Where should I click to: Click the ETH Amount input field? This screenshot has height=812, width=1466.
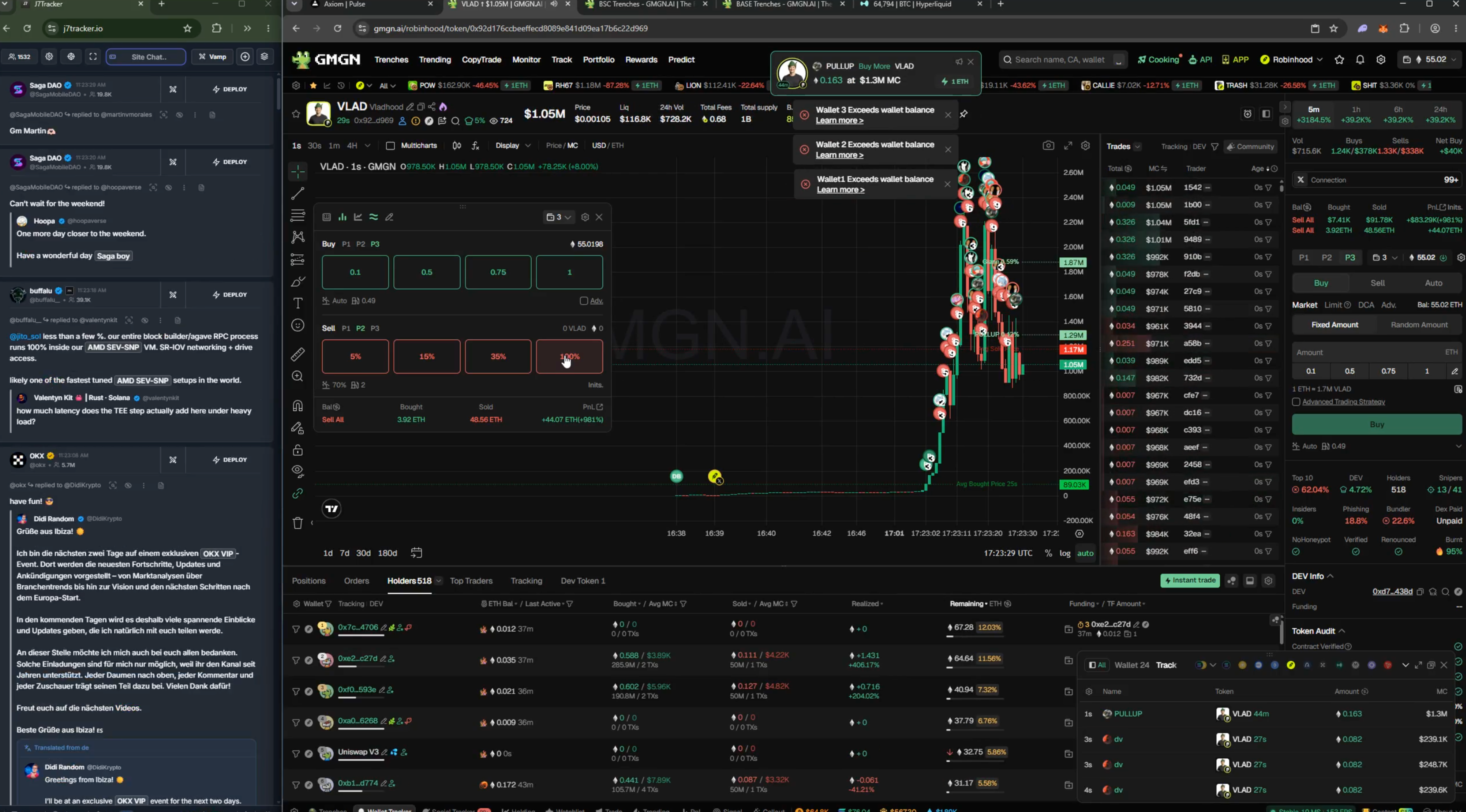click(1376, 353)
